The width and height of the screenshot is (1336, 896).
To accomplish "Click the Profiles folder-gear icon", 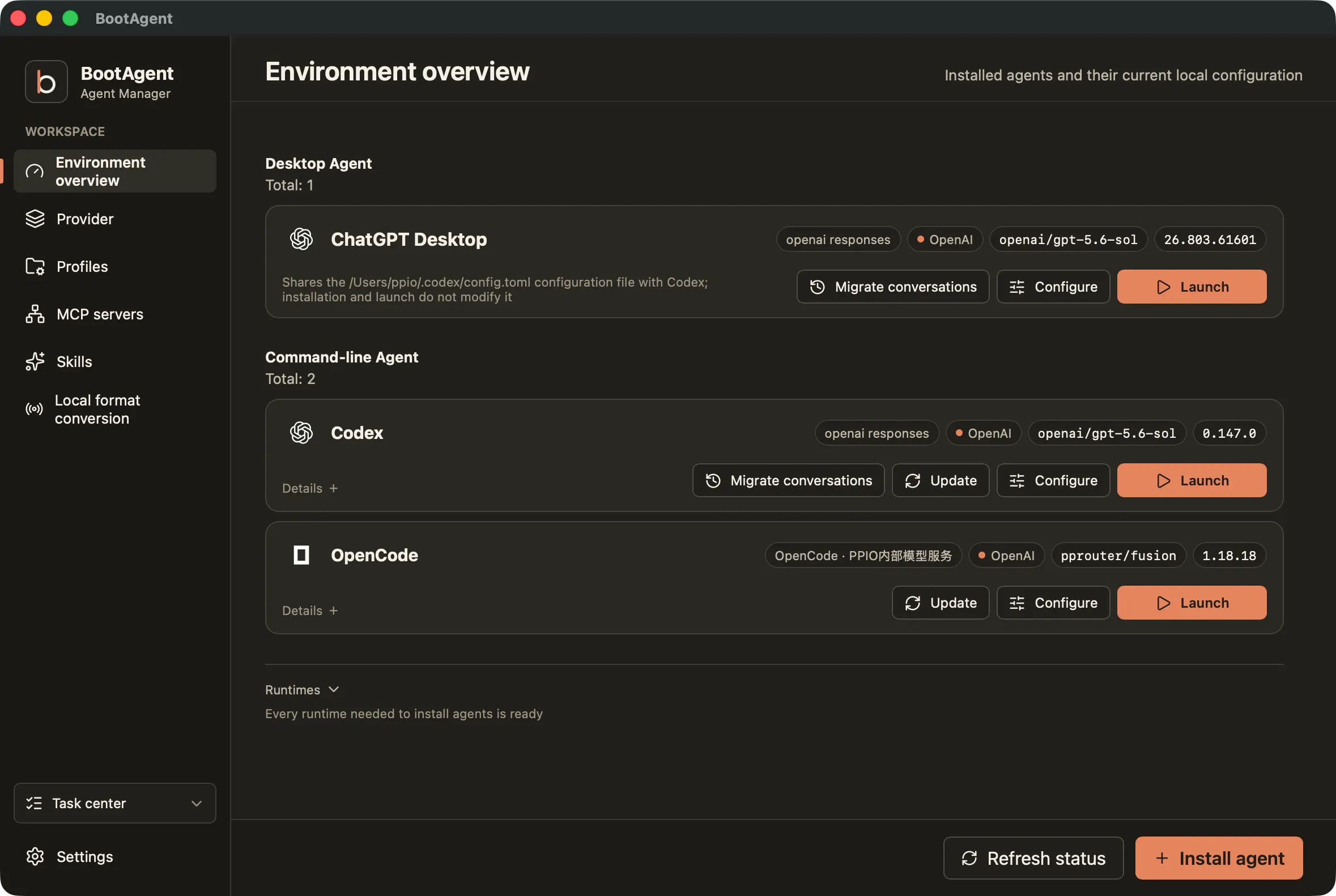I will 35,266.
